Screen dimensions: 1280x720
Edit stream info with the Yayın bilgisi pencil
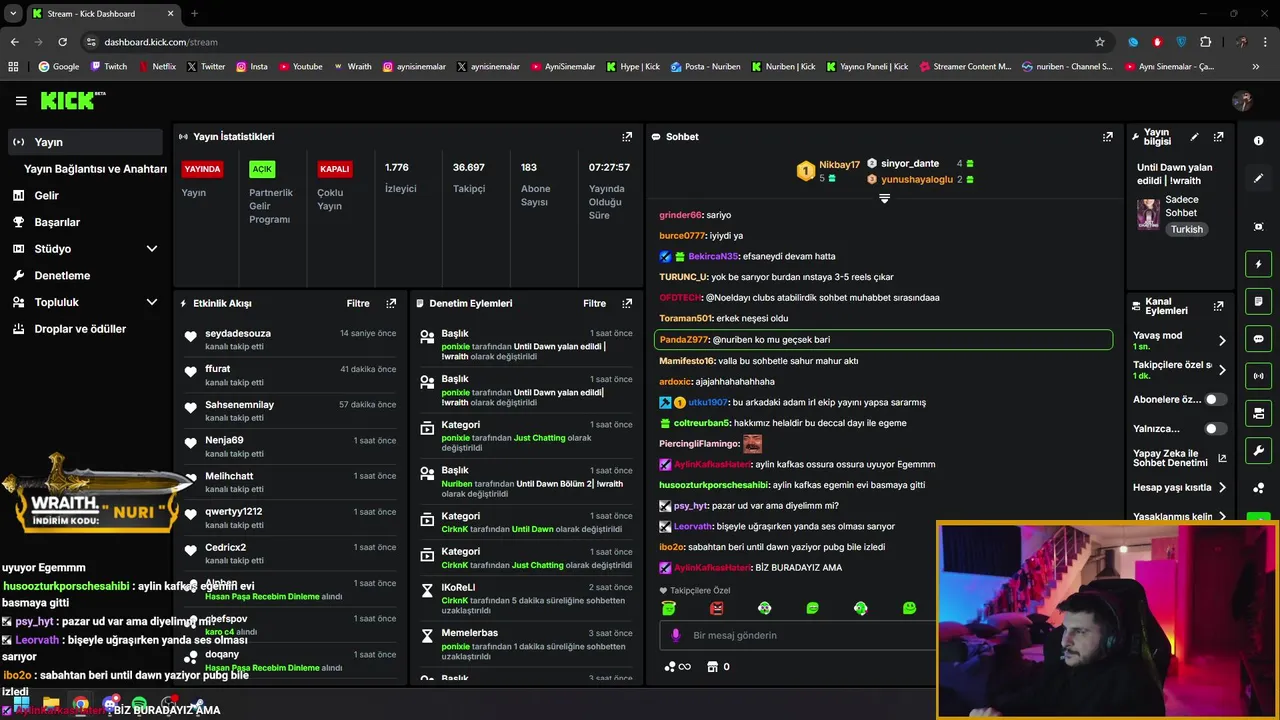[x=1194, y=137]
